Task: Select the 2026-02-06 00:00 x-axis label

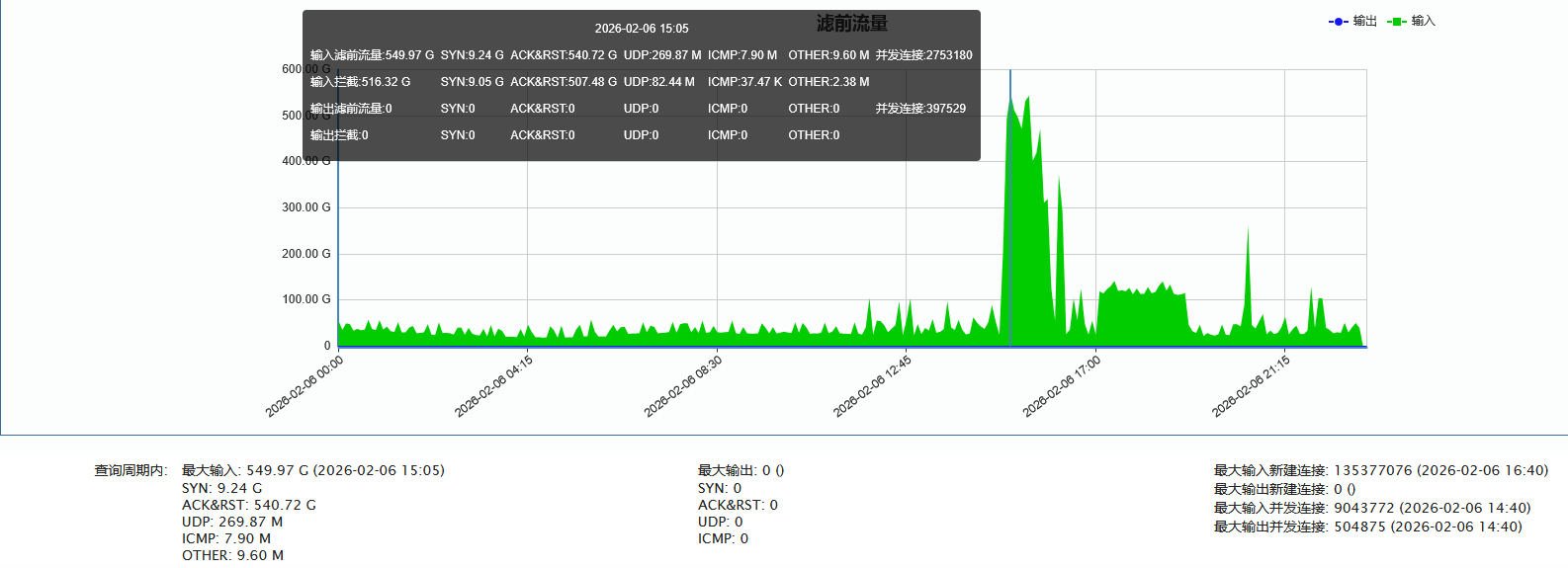Action: (x=305, y=386)
